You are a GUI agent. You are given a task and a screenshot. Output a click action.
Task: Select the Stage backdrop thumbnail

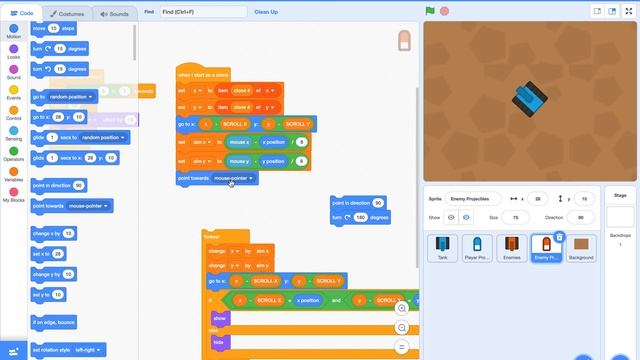pos(620,217)
